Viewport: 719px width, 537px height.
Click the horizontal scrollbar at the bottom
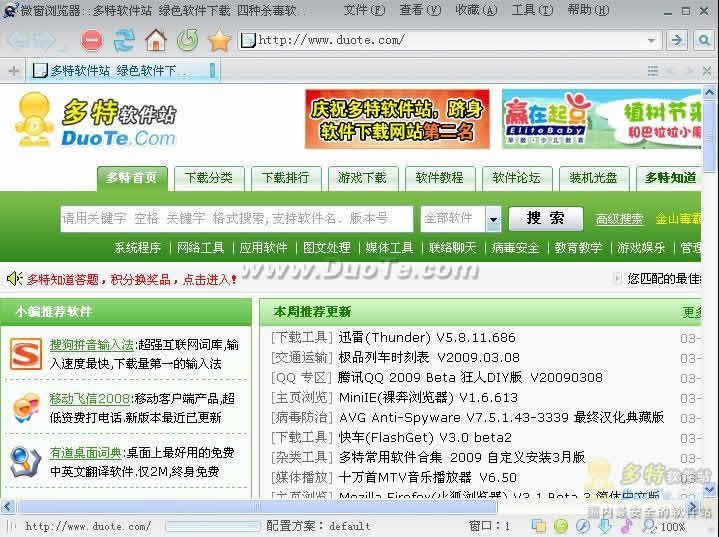[x=300, y=507]
